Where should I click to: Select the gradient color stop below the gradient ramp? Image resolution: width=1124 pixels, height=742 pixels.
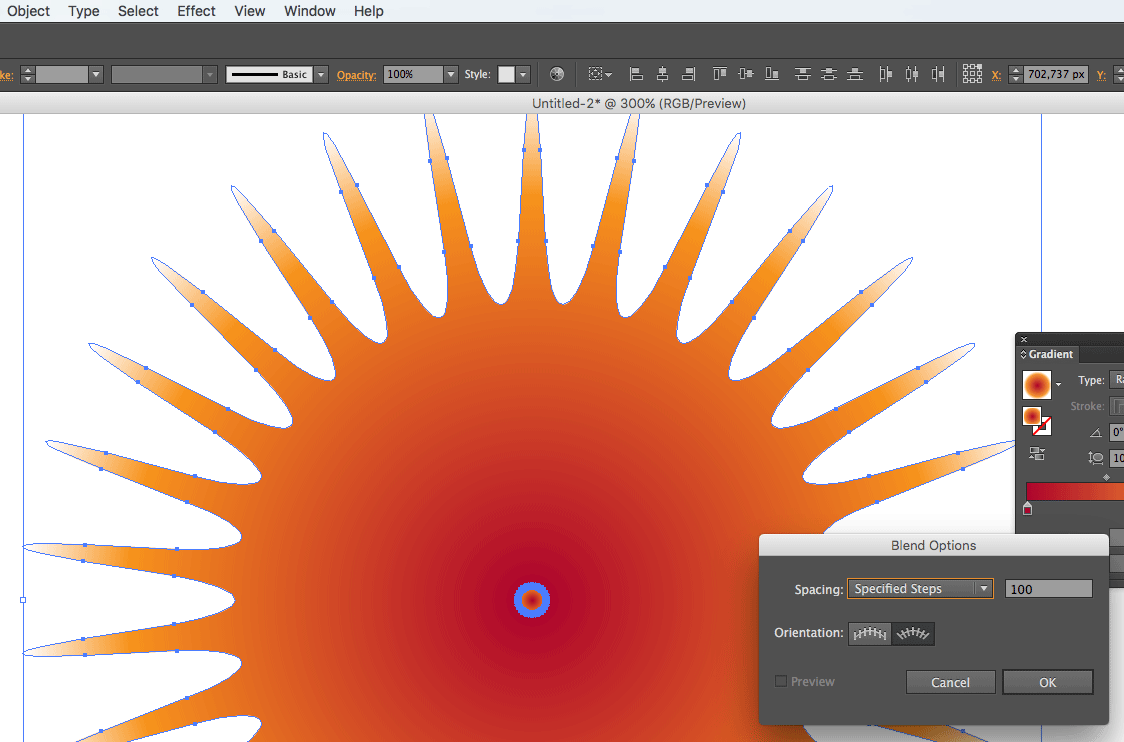1027,508
